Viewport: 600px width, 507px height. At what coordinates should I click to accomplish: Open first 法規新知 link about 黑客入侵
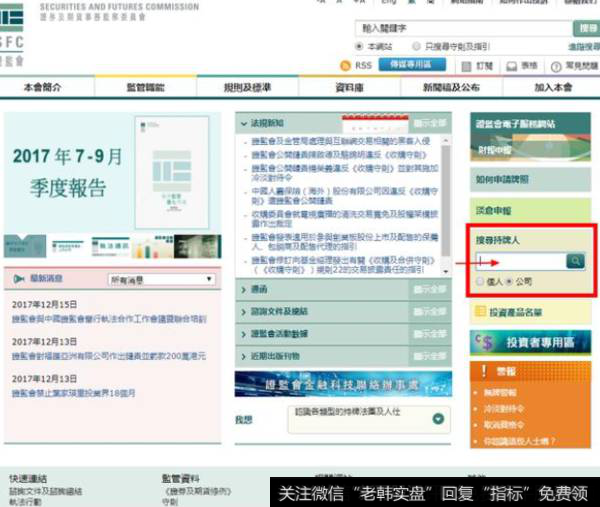coord(341,141)
